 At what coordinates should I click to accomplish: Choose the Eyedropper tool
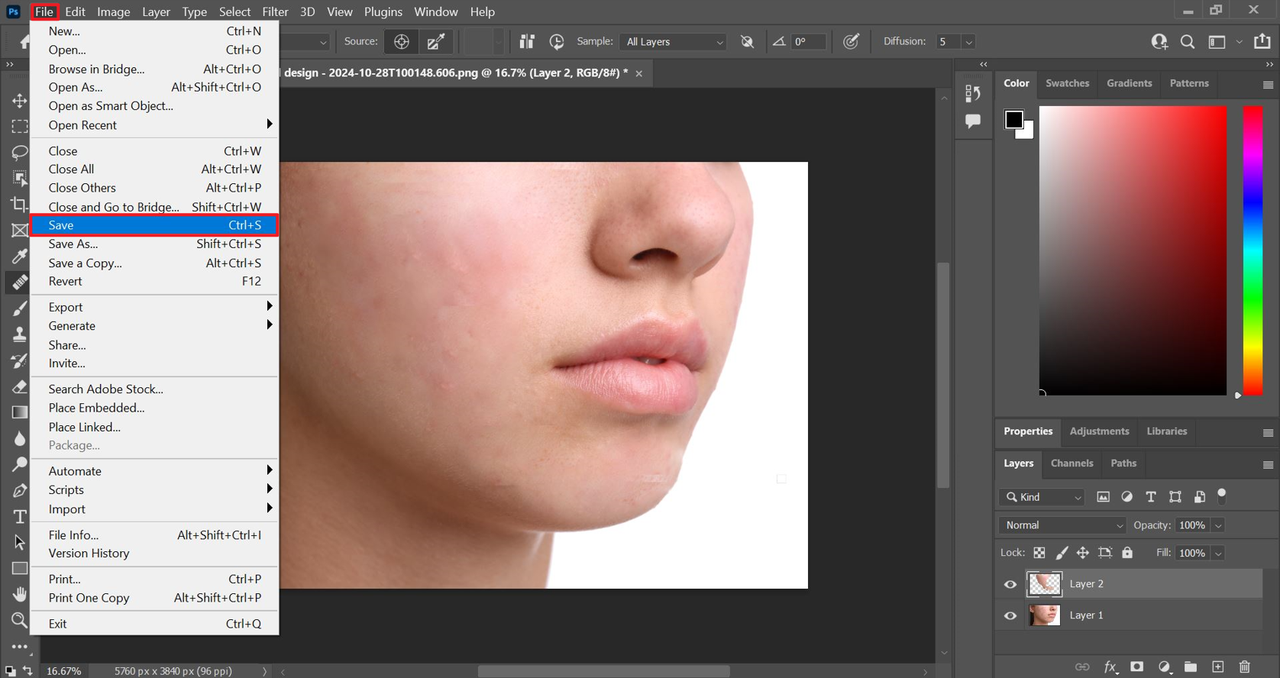19,257
